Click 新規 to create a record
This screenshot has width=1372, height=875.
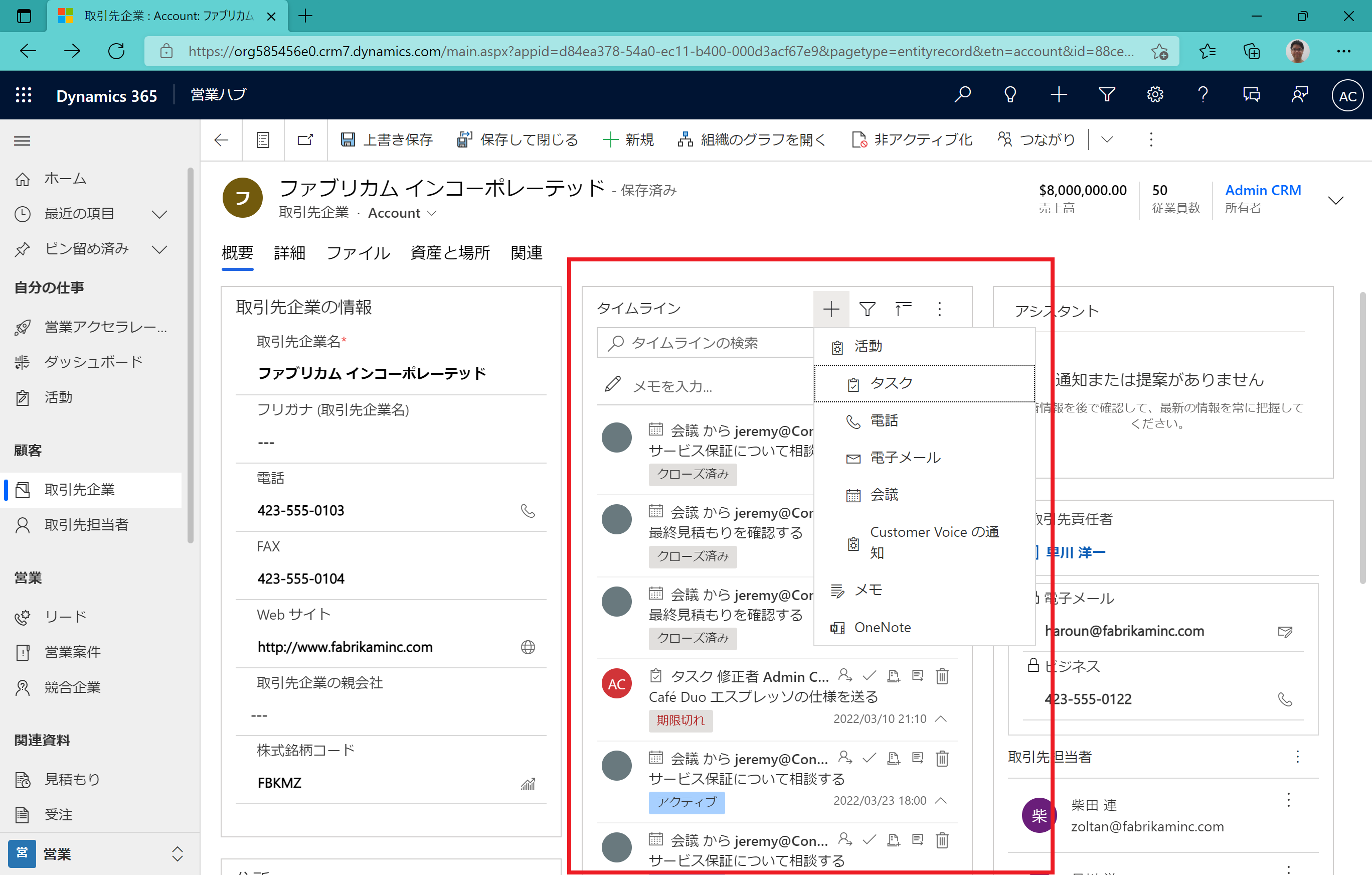(628, 139)
